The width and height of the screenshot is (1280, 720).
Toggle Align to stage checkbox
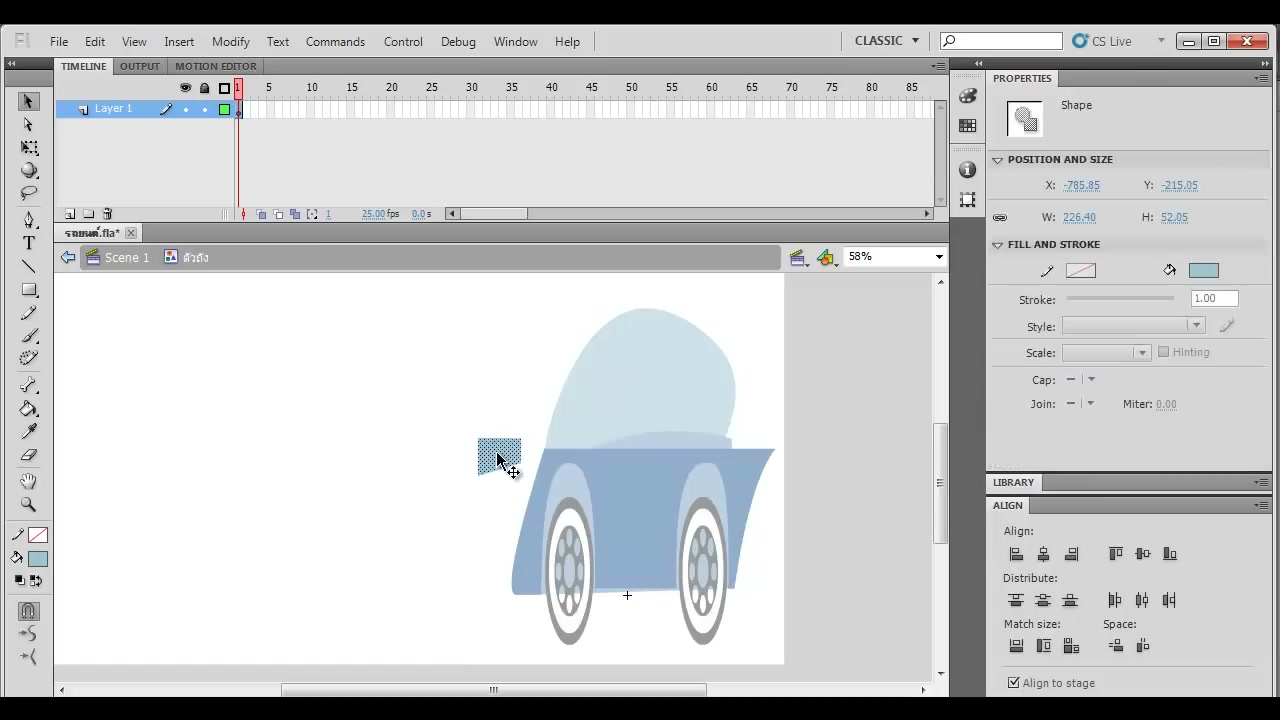1014,683
